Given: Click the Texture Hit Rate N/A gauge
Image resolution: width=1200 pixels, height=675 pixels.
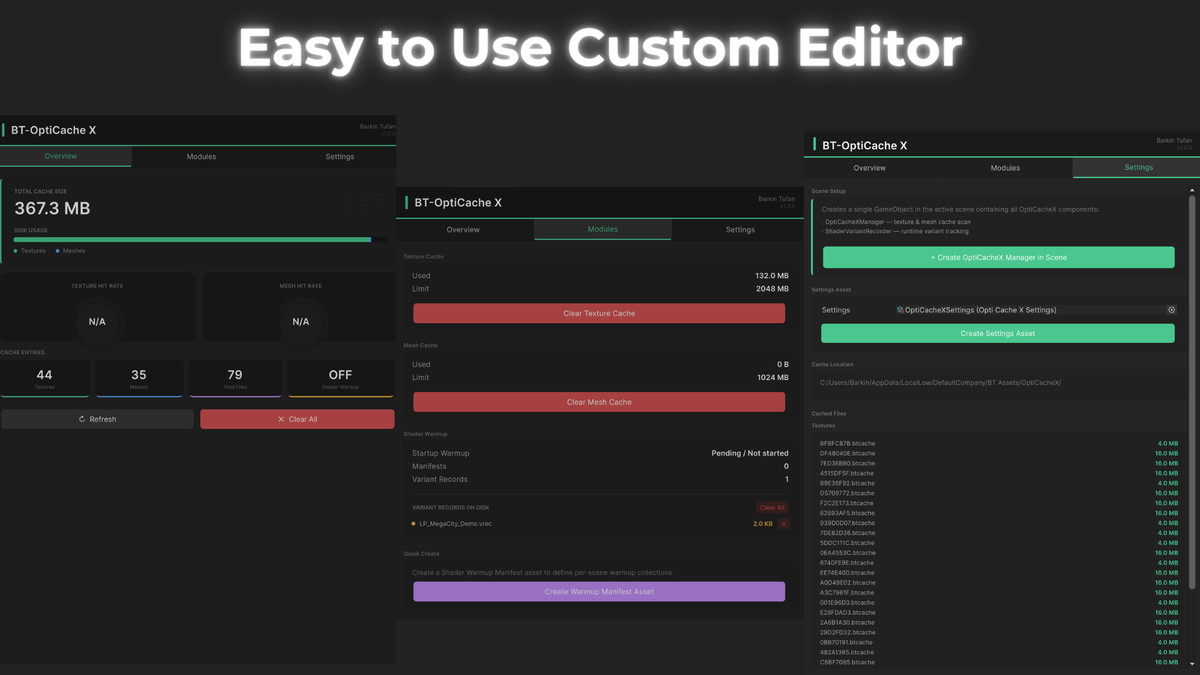Looking at the screenshot, I should click(97, 321).
